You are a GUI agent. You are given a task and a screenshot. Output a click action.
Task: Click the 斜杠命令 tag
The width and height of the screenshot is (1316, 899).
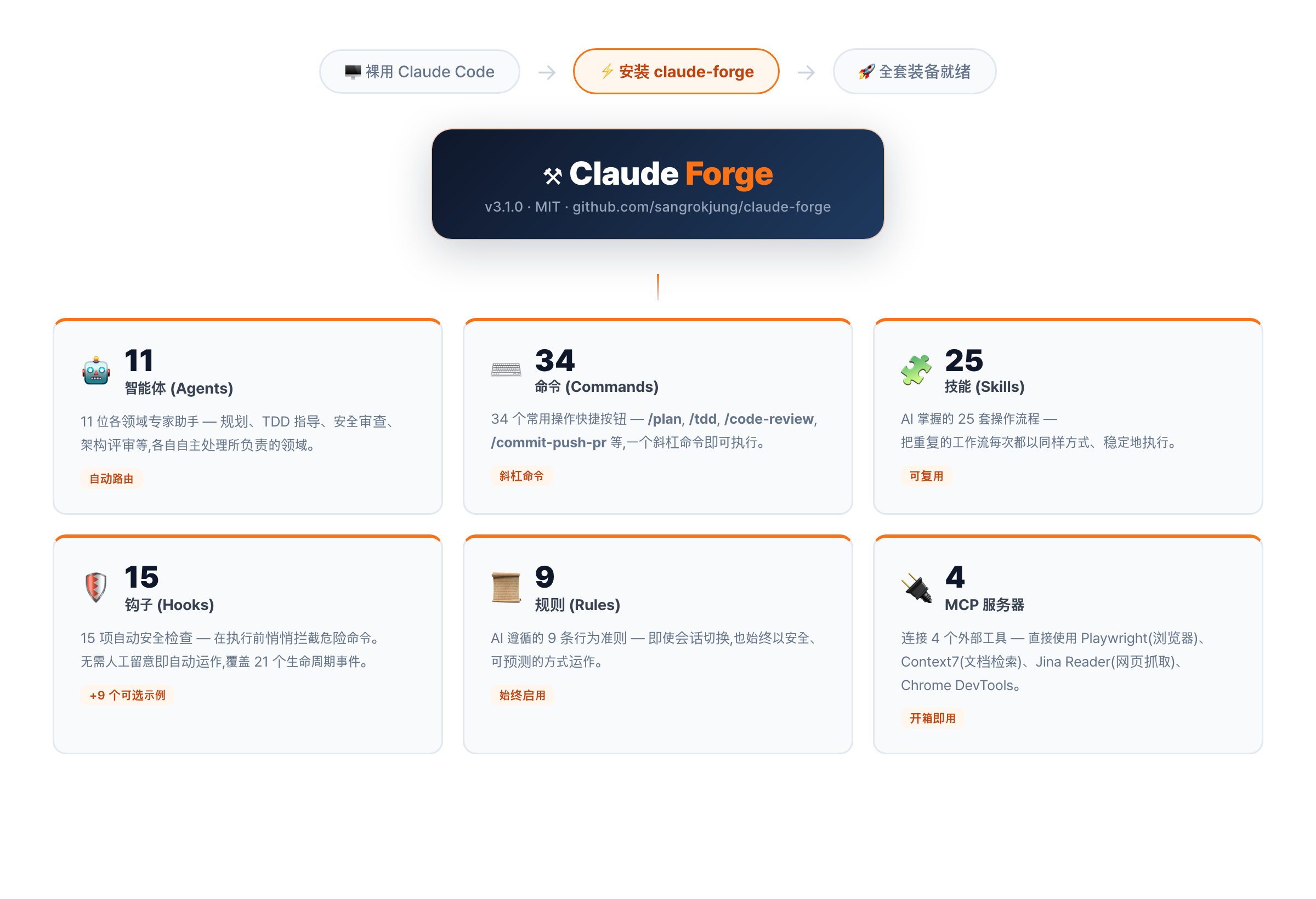coord(521,476)
